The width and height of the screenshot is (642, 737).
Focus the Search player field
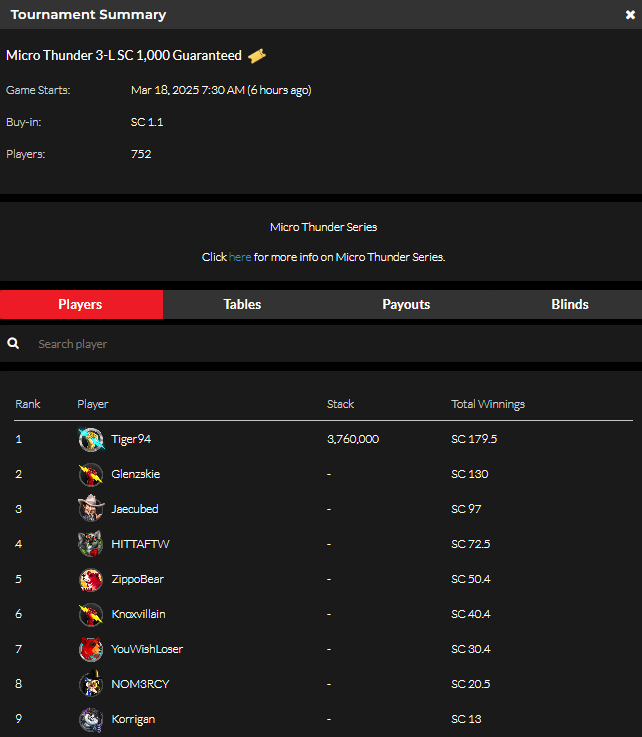321,344
